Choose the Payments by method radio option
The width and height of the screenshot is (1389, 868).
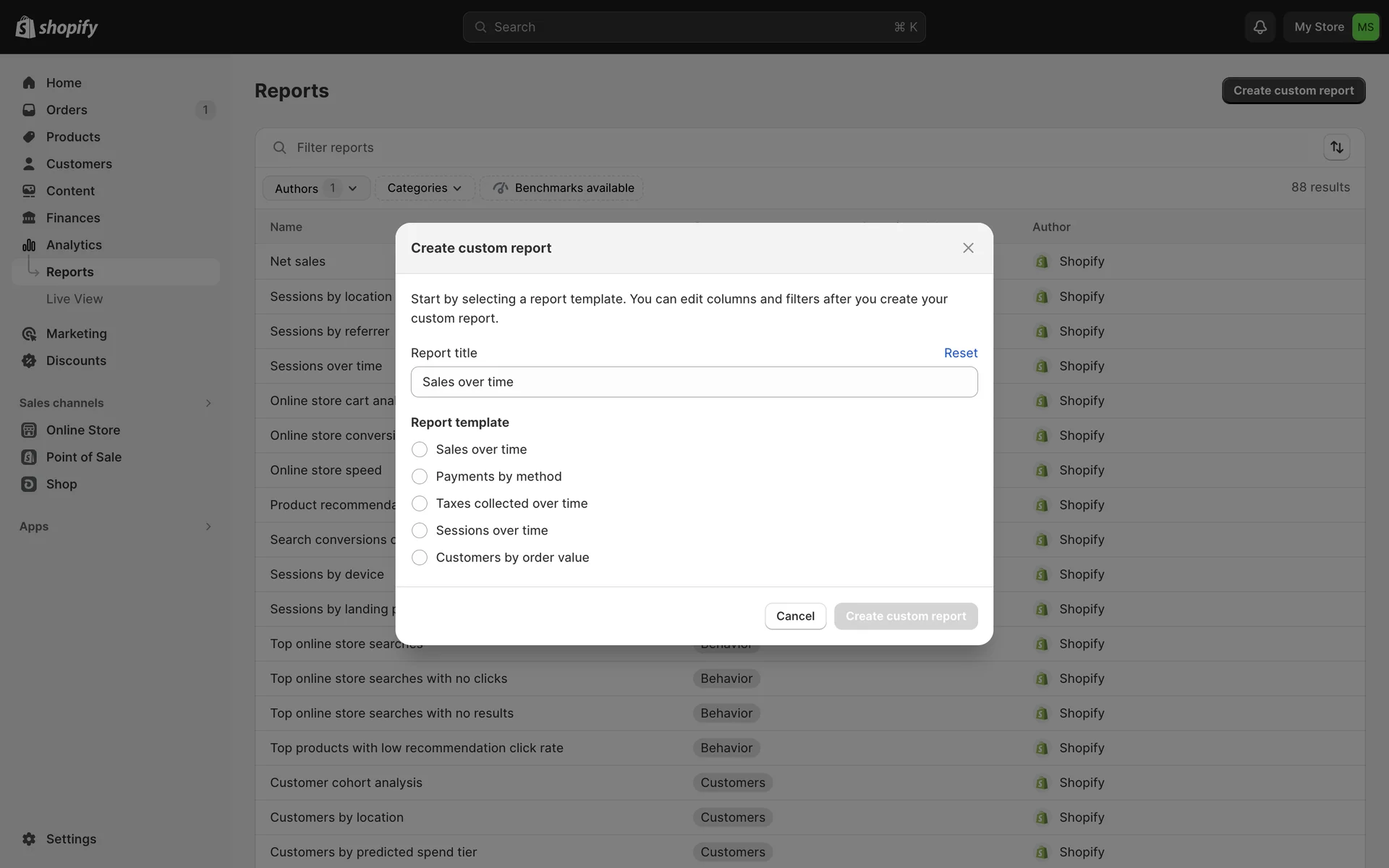(x=420, y=477)
